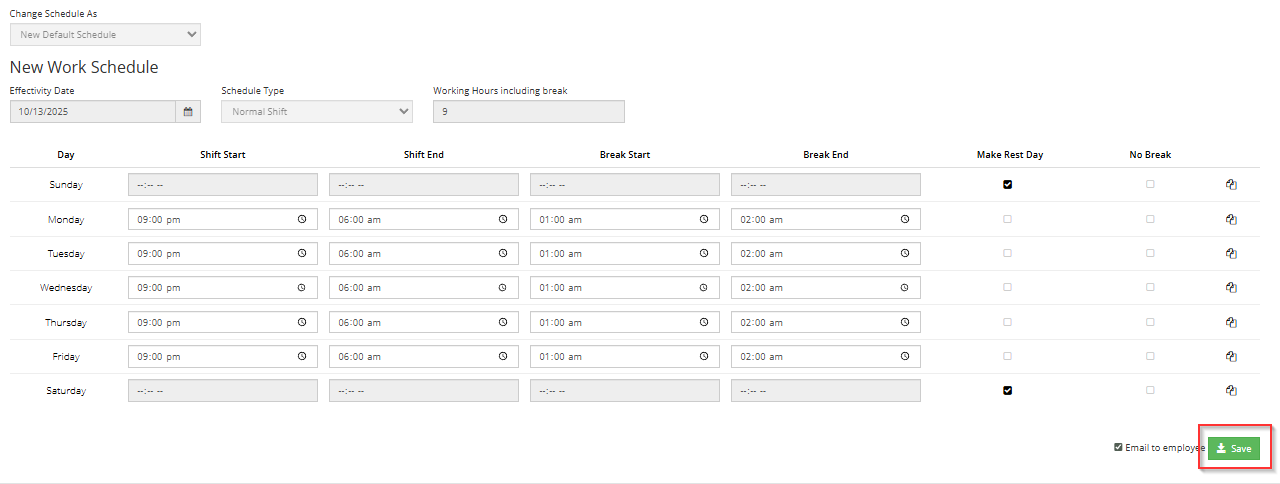
Task: Click the Working Hours including break field
Action: (x=528, y=112)
